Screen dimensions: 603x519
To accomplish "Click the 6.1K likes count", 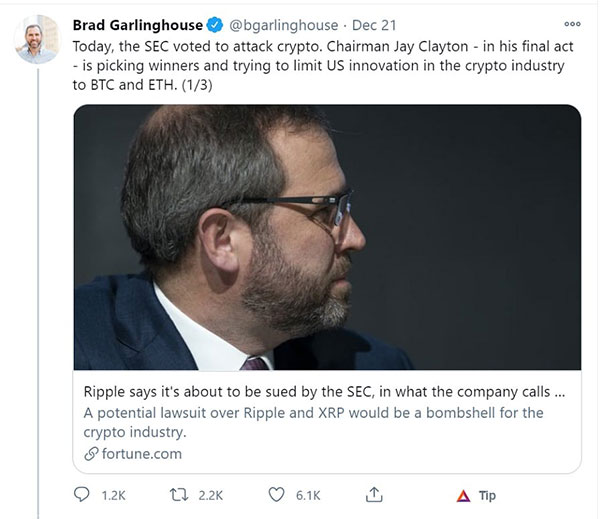I will point(309,495).
